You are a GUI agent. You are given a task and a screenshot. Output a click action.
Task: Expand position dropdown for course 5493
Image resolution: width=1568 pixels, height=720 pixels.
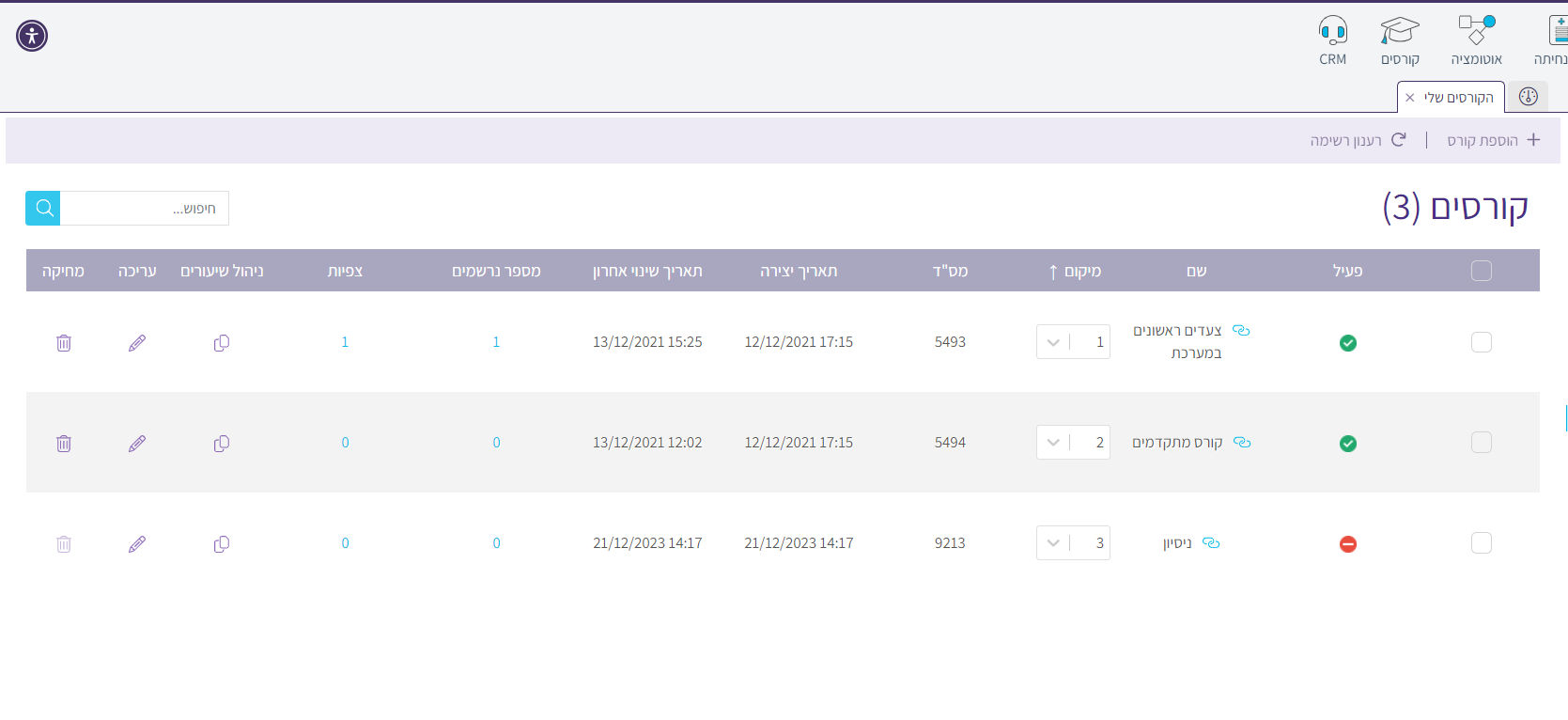coord(1053,342)
